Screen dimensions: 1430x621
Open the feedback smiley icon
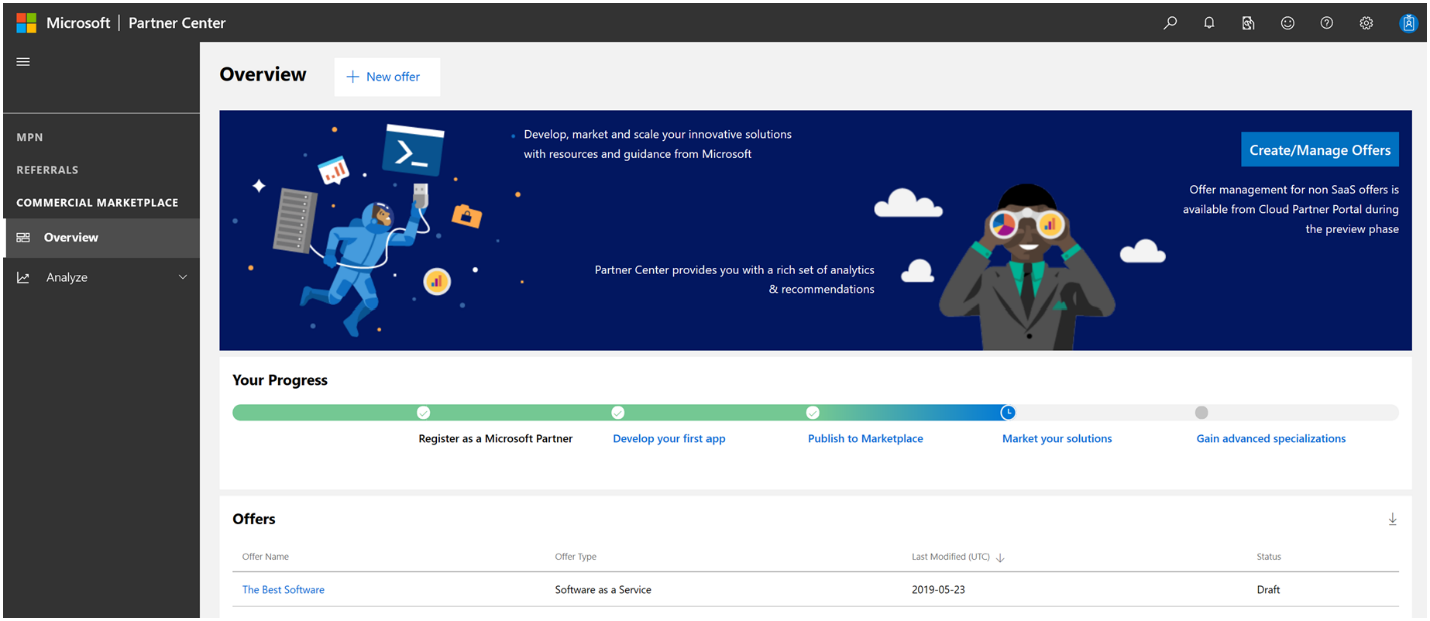click(1288, 23)
